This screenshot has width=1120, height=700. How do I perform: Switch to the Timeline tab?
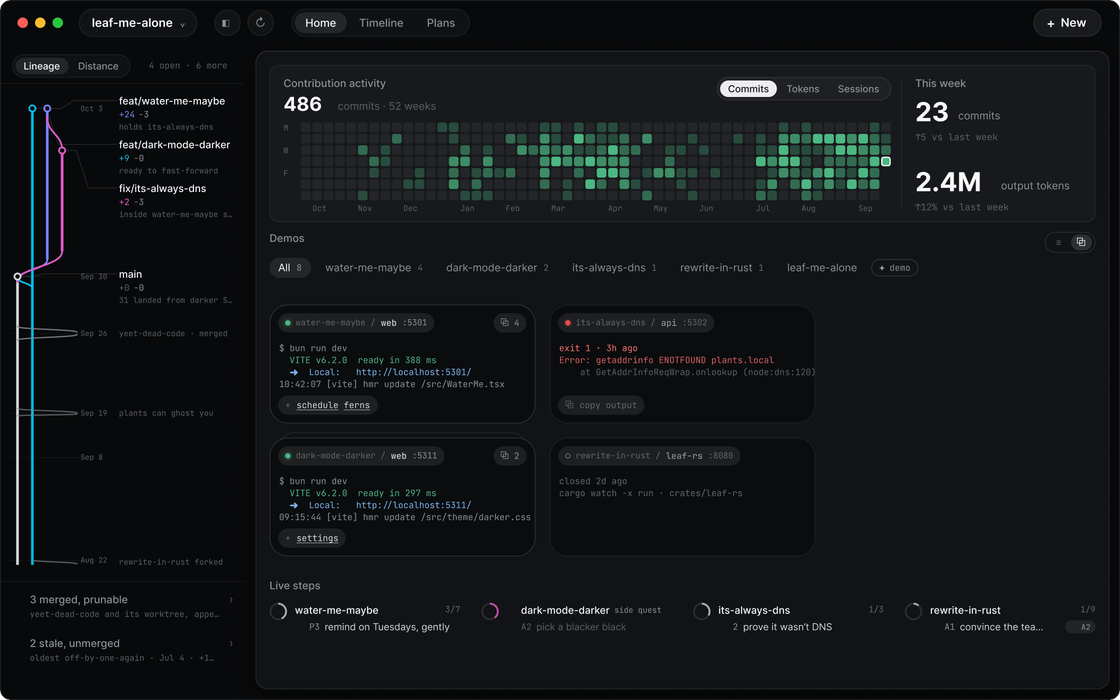[381, 23]
